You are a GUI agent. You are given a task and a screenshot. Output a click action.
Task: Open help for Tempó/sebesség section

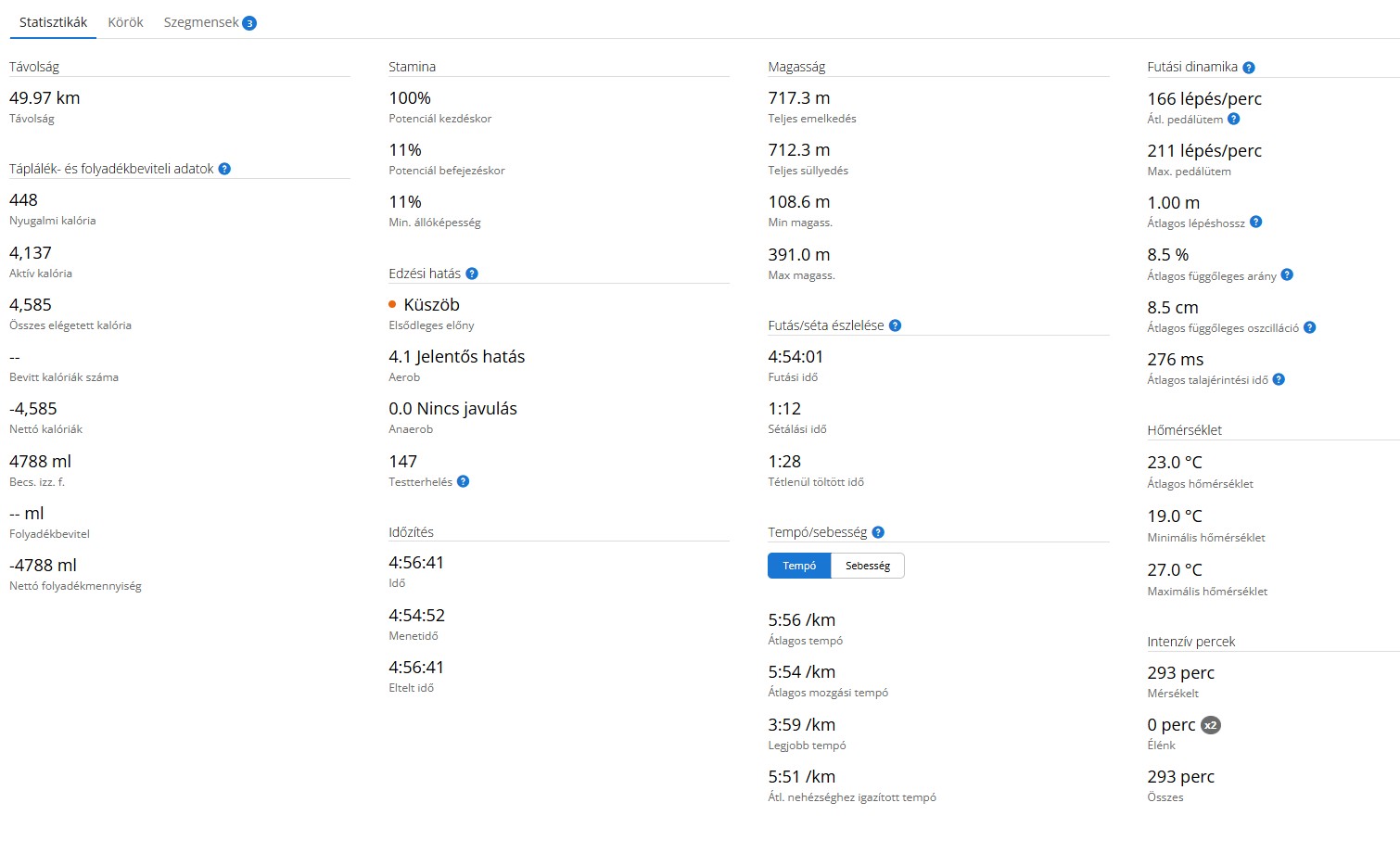coord(878,532)
